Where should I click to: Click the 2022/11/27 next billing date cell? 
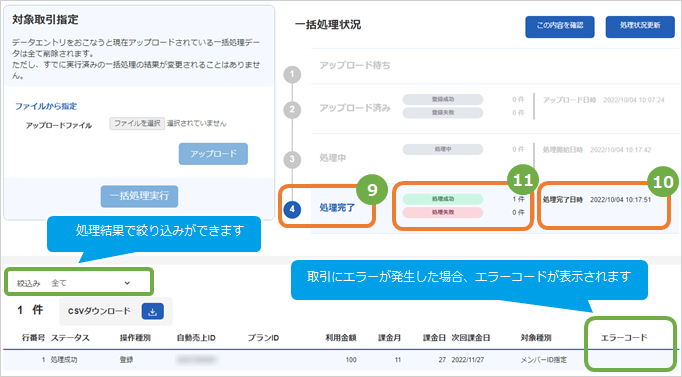[468, 360]
